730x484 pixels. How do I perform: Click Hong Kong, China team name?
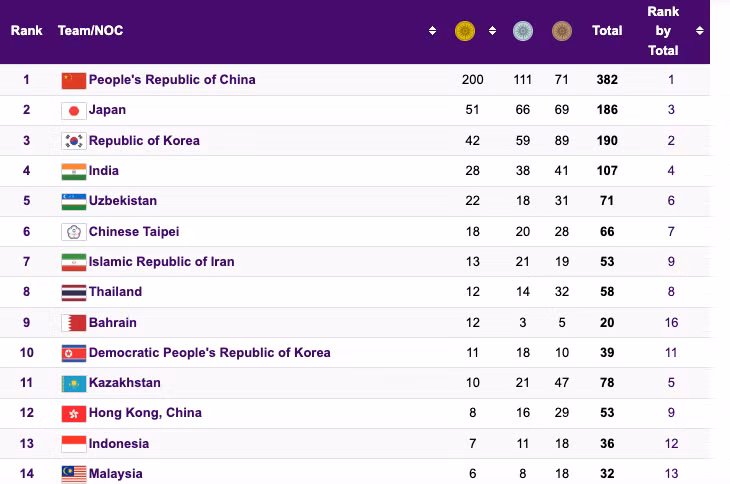click(145, 413)
